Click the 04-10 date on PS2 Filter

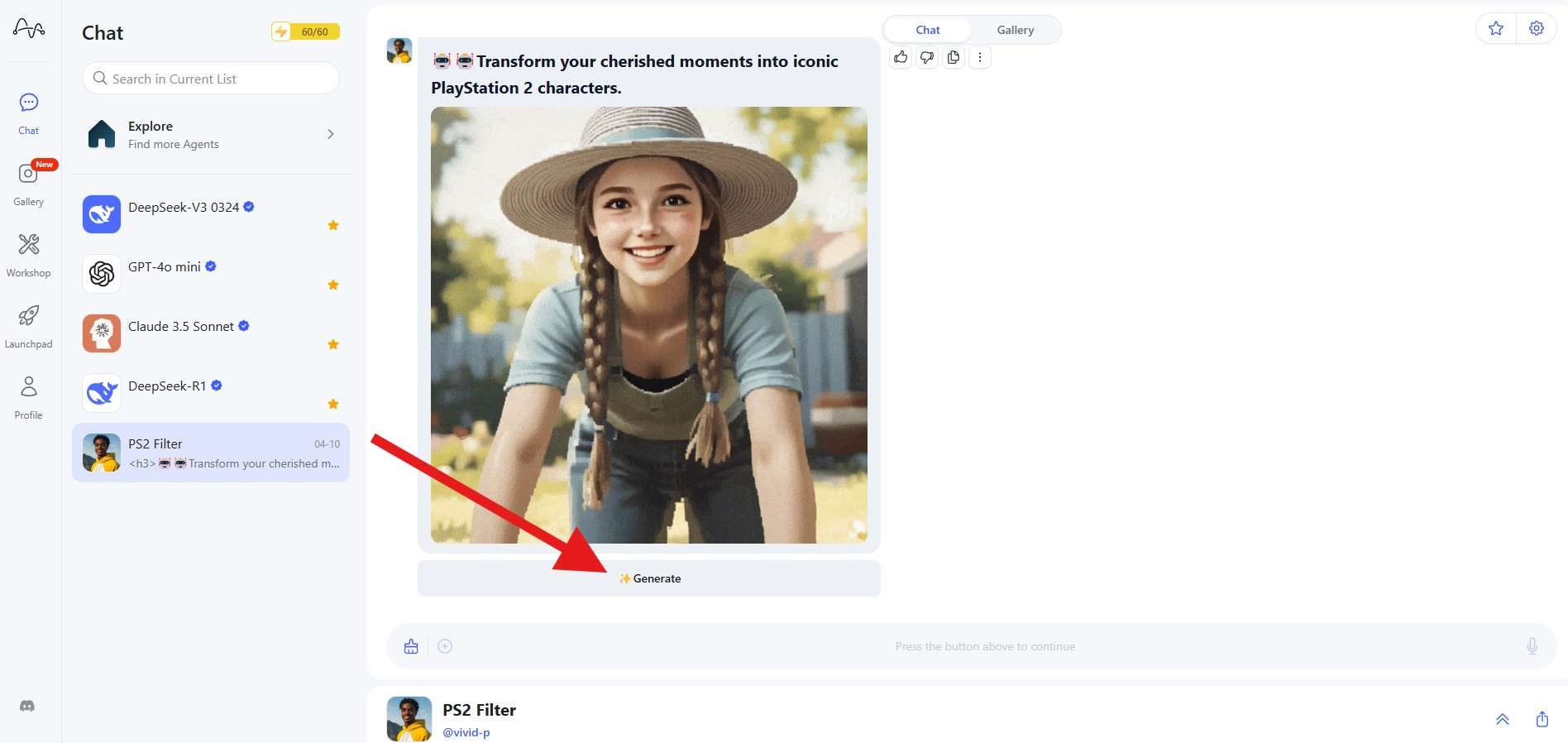click(x=327, y=444)
